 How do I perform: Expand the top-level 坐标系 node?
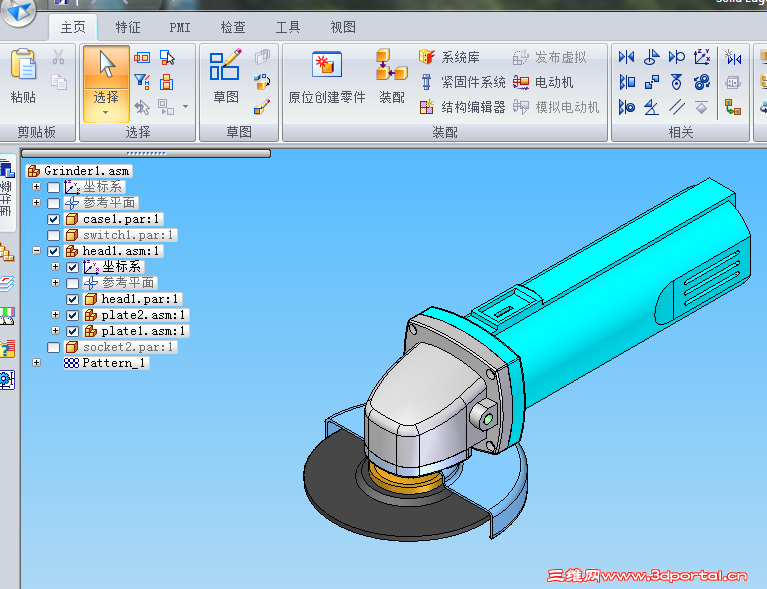(x=37, y=186)
